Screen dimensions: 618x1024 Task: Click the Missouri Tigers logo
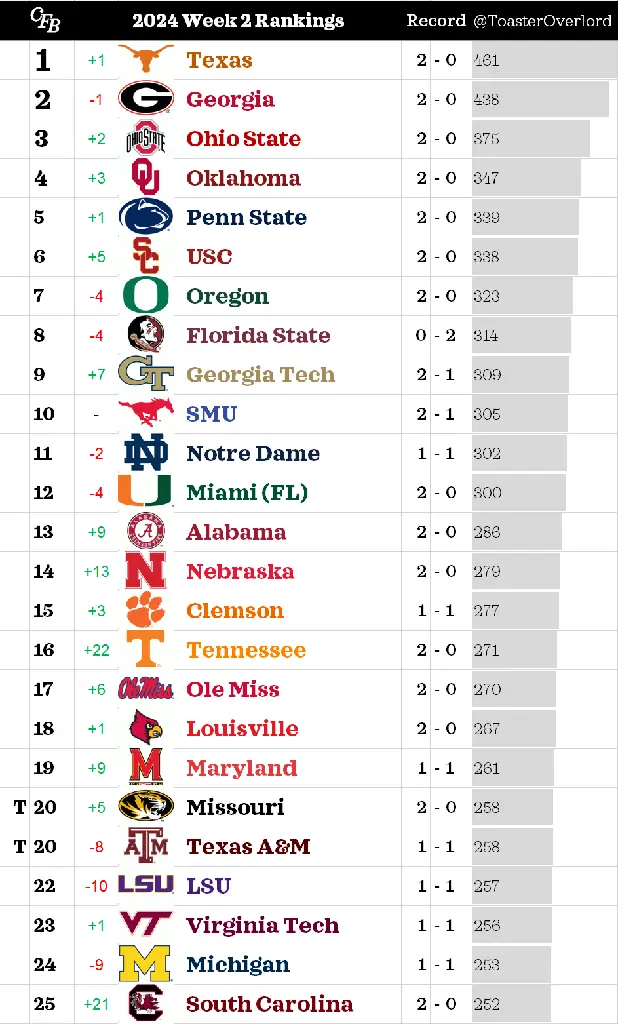coord(146,806)
